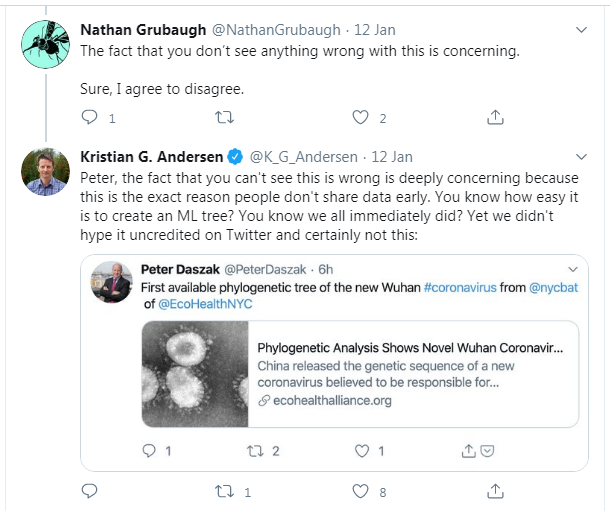Expand options menu on Peter Daszak's tweet
The image size is (610, 511).
pyautogui.click(x=570, y=270)
